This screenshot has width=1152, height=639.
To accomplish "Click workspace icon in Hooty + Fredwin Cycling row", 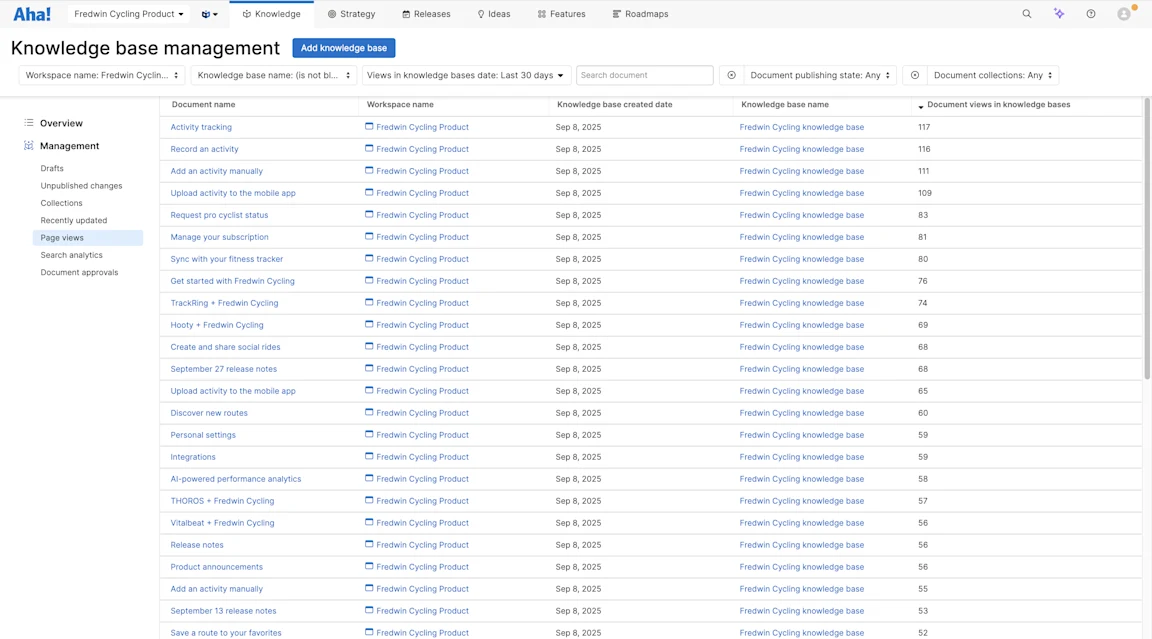I will pyautogui.click(x=369, y=324).
